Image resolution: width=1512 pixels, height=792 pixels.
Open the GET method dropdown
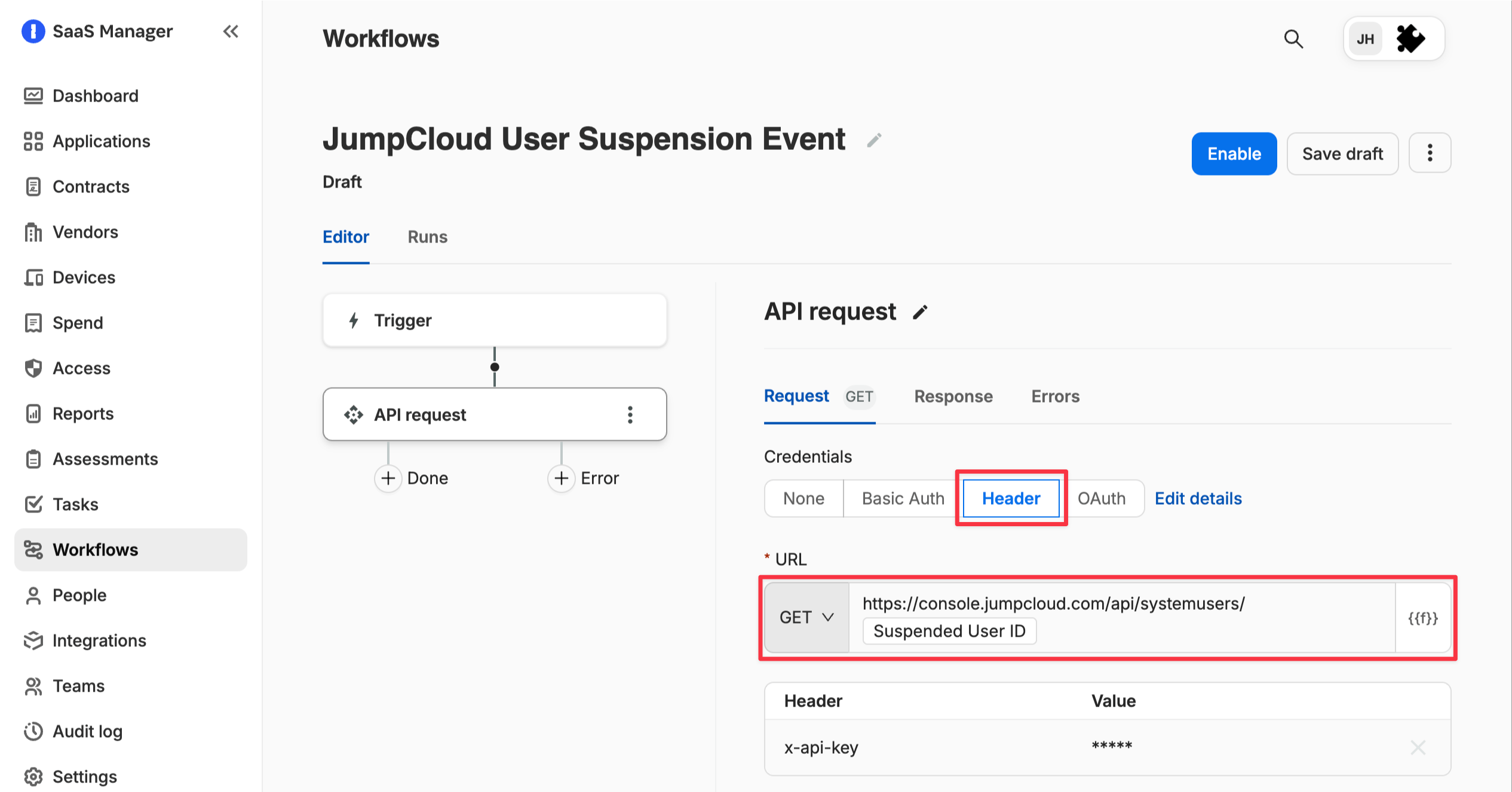806,618
